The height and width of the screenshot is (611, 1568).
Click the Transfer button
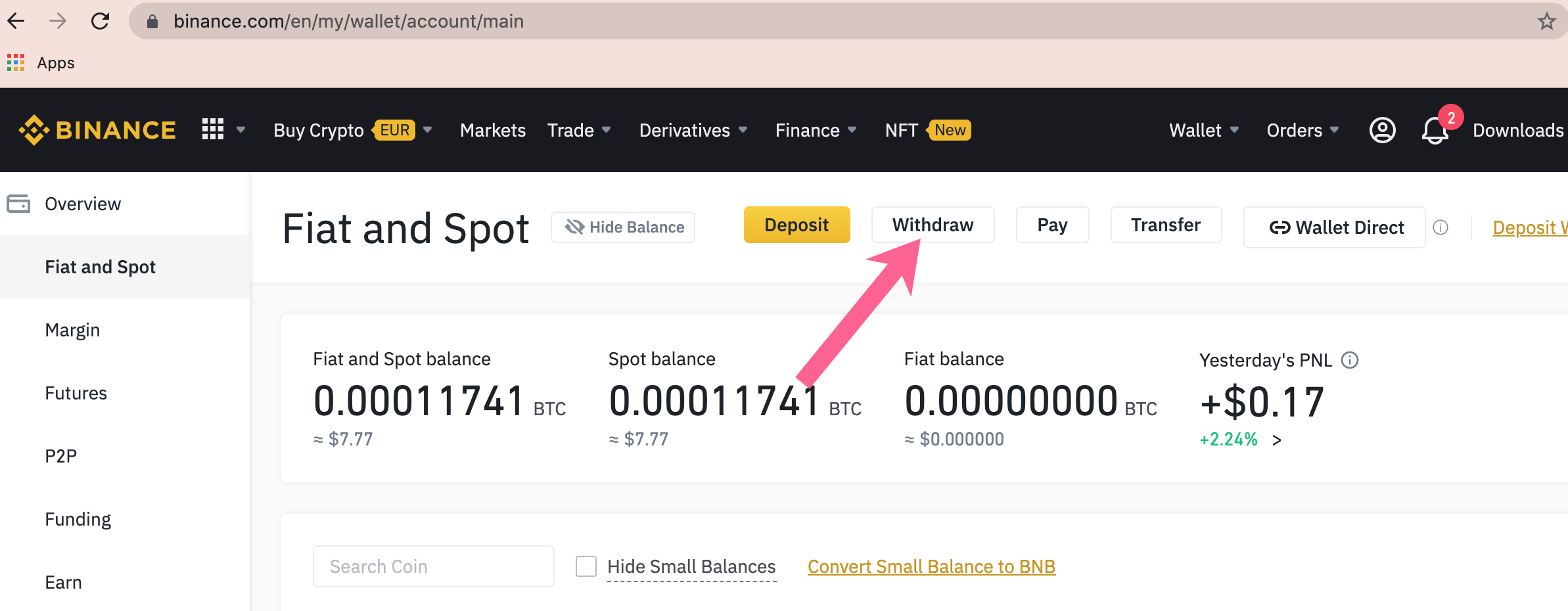coord(1166,225)
